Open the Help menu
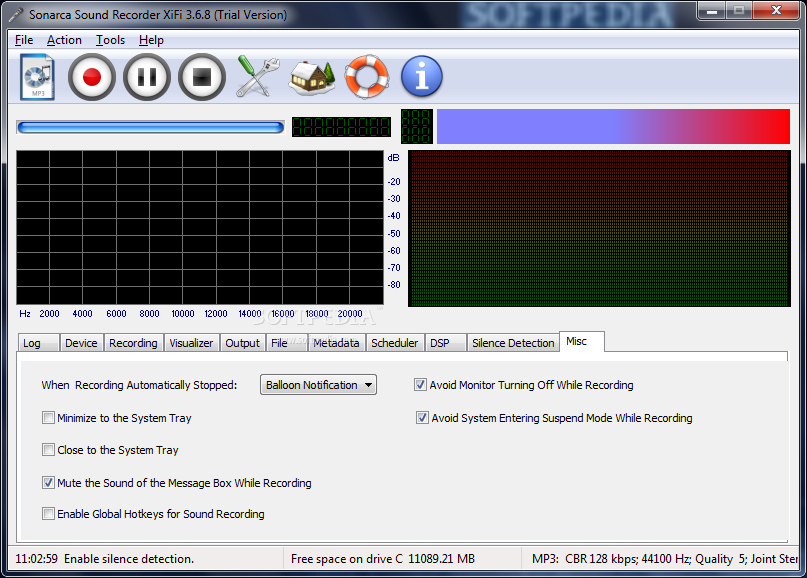 tap(151, 40)
